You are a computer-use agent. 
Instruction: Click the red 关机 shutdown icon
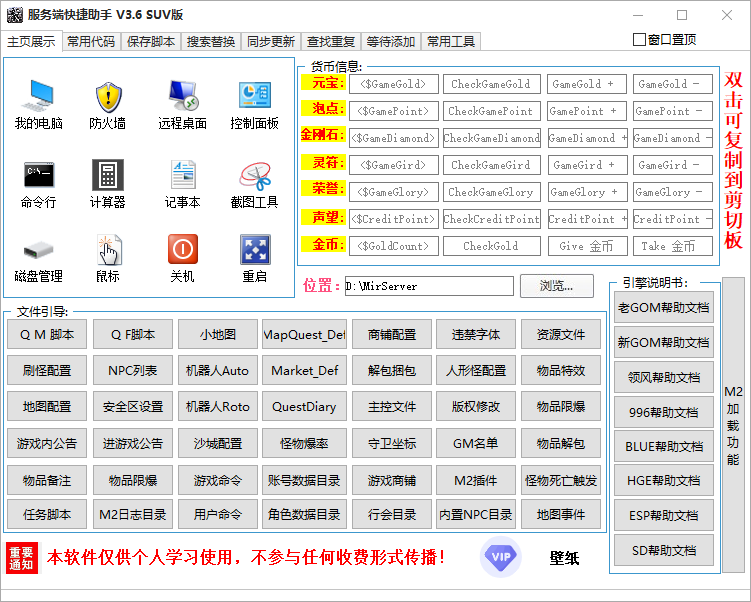pos(182,249)
